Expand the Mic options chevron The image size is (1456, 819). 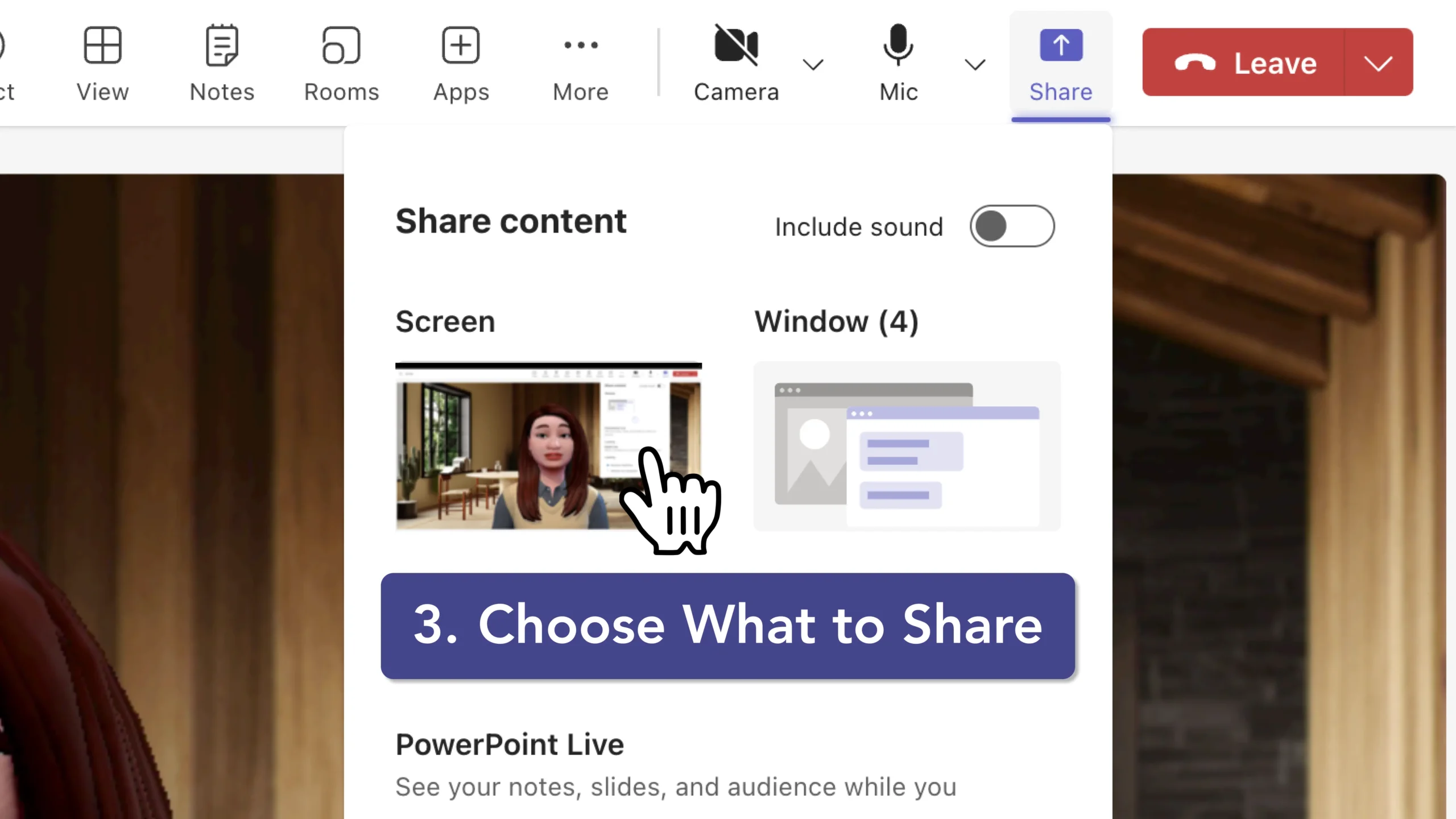tap(975, 65)
